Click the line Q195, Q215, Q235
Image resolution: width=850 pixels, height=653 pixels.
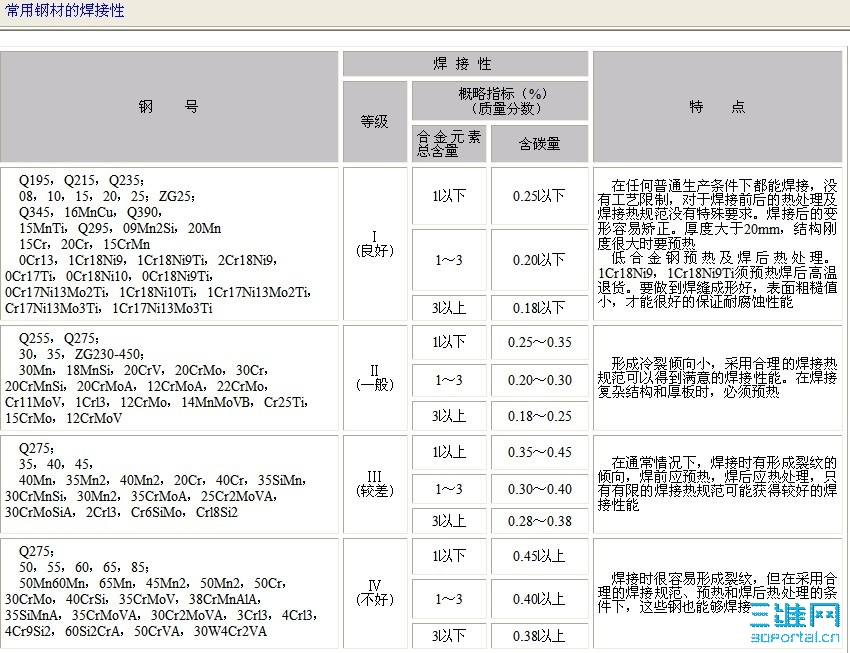pyautogui.click(x=81, y=180)
